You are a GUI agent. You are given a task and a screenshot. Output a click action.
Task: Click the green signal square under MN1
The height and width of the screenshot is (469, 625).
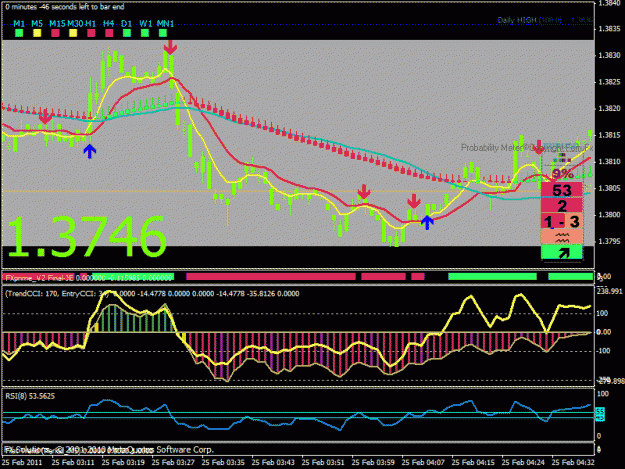tap(163, 33)
